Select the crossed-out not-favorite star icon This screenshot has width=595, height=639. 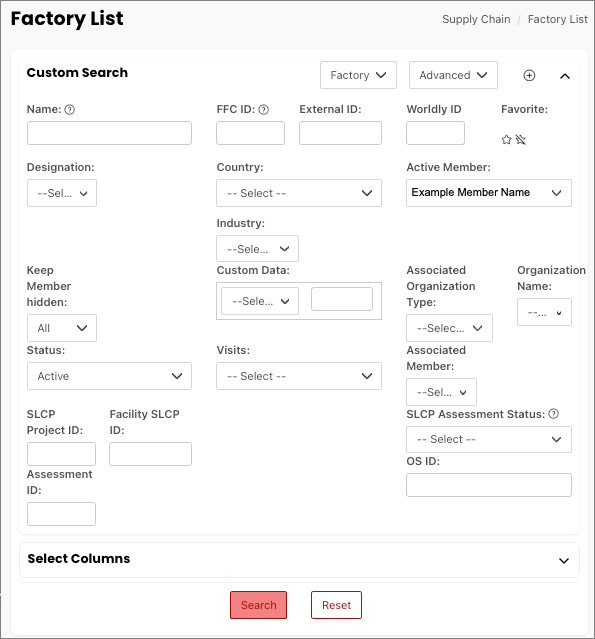click(x=520, y=140)
